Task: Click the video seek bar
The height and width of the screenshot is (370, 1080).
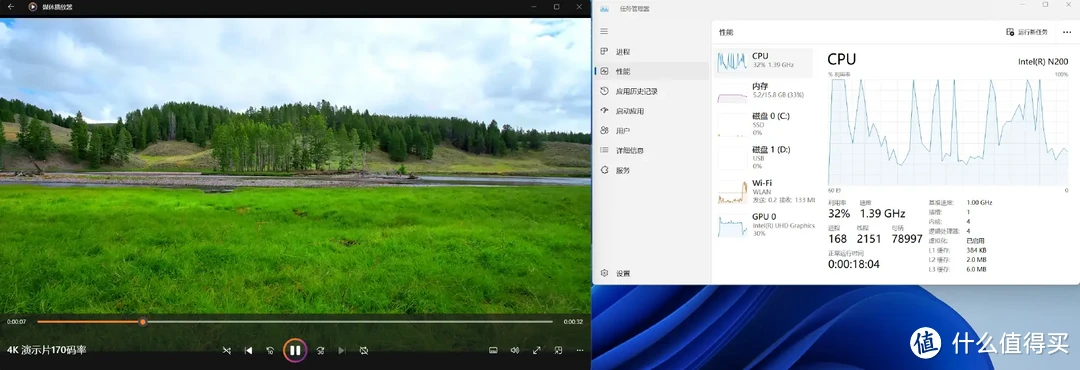Action: click(295, 322)
